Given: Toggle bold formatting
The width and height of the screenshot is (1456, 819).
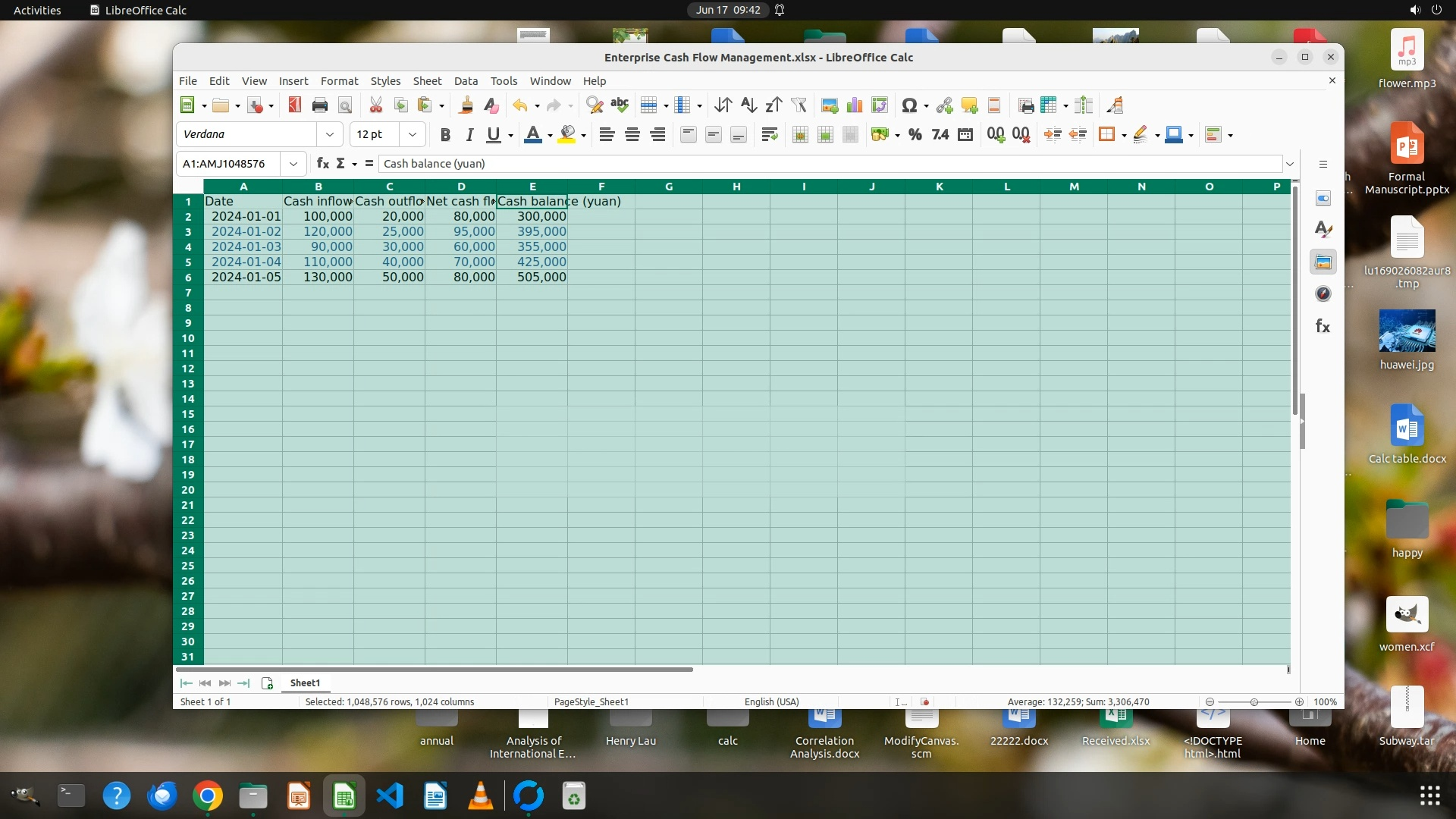Looking at the screenshot, I should tap(445, 135).
